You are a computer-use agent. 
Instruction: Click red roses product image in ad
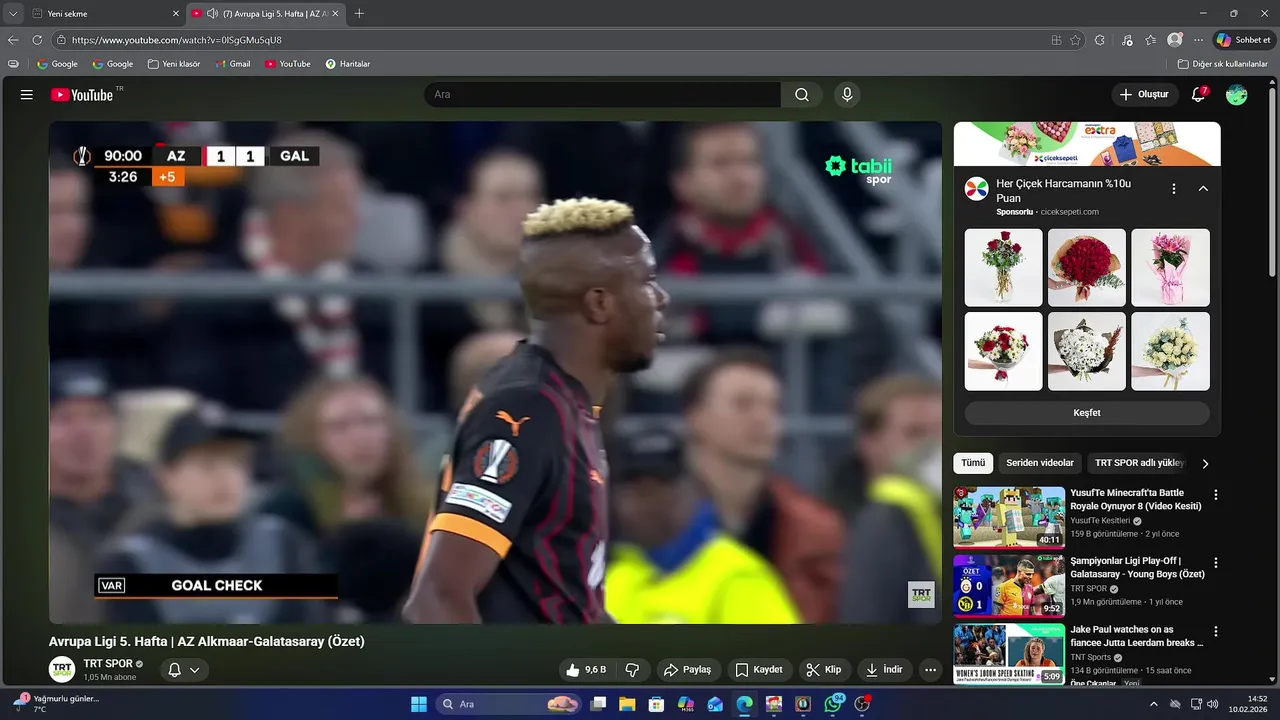1087,268
